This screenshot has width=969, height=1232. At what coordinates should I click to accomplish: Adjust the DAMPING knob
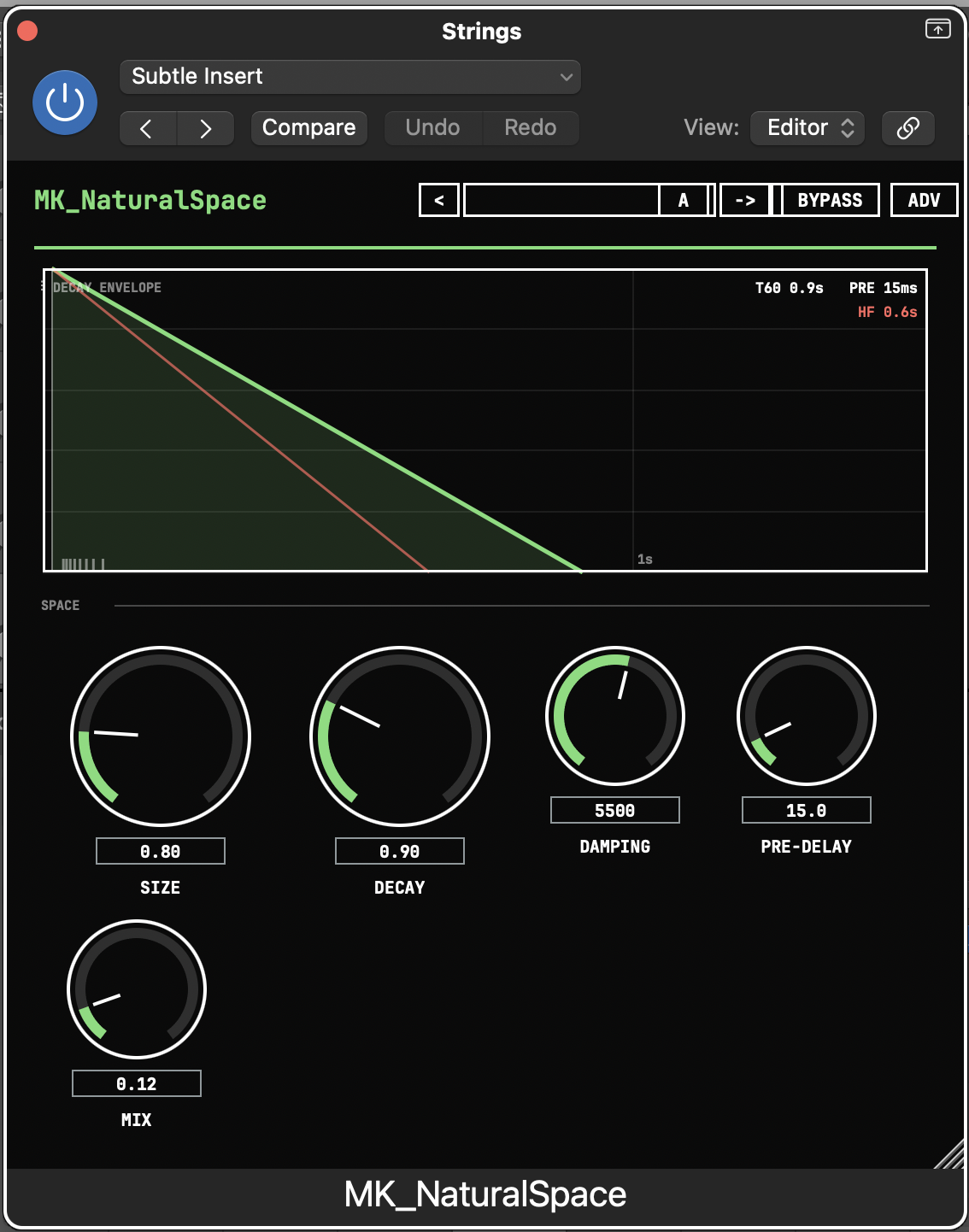click(x=615, y=716)
